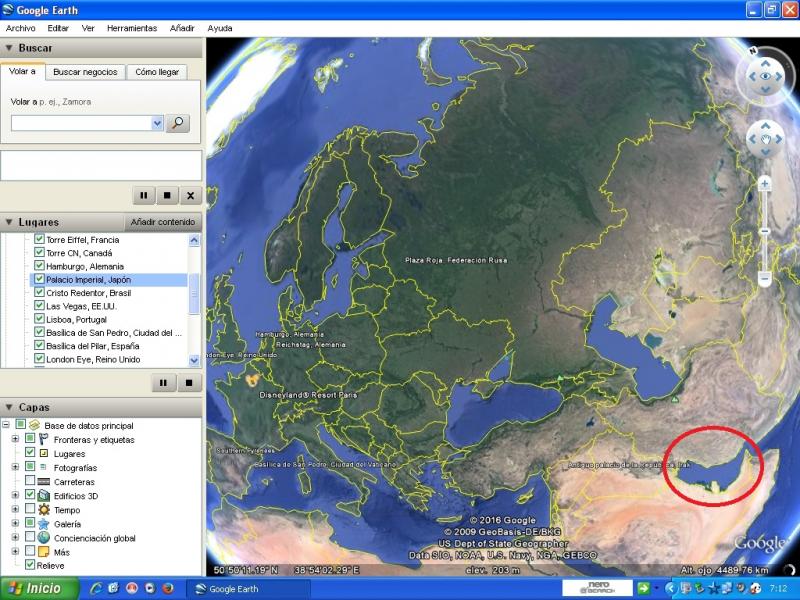Viewport: 800px width, 600px height.
Task: Click the look-around eye navigation control
Action: pos(765,77)
